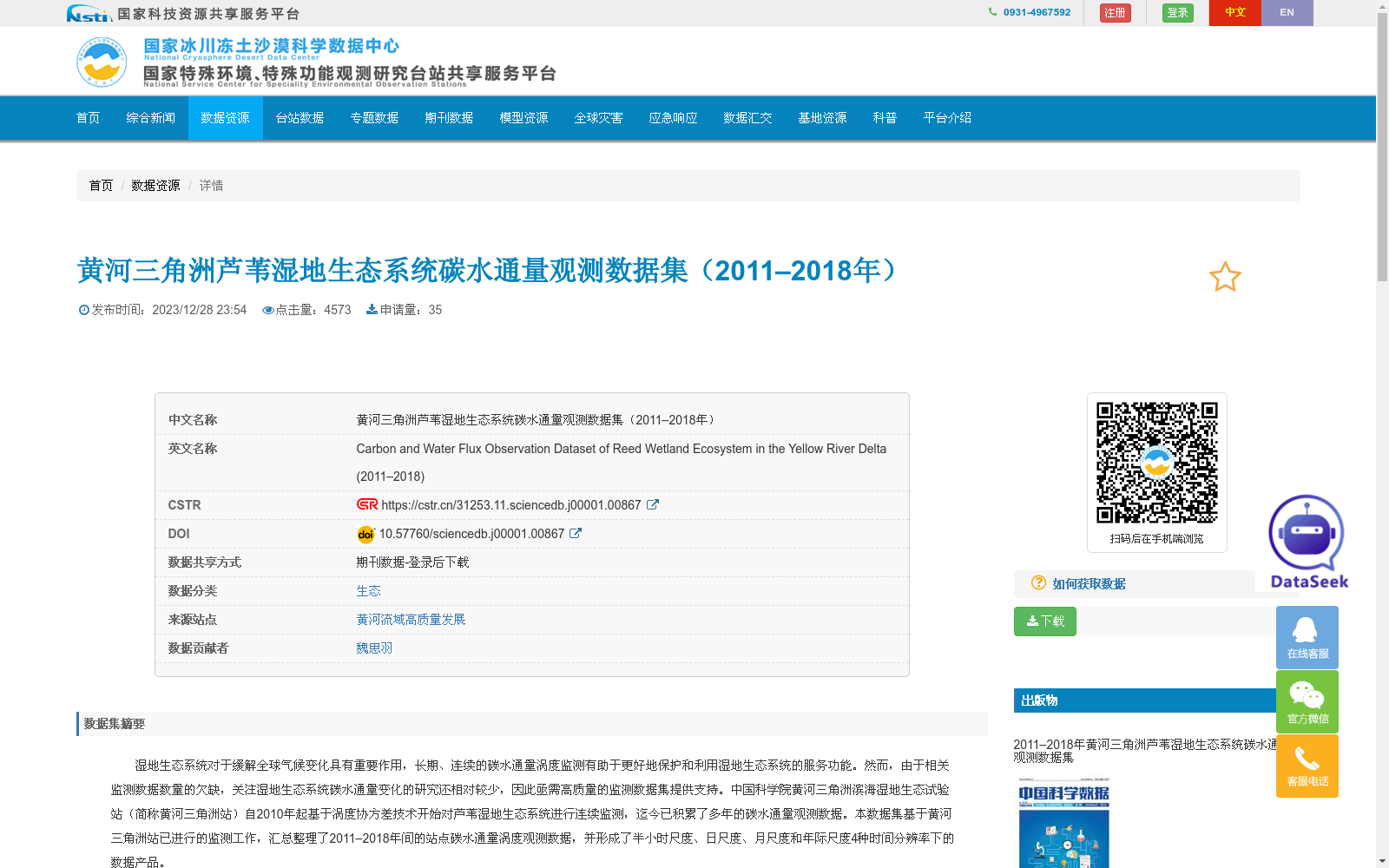Click the QR code image
1389x868 pixels.
coord(1156,463)
